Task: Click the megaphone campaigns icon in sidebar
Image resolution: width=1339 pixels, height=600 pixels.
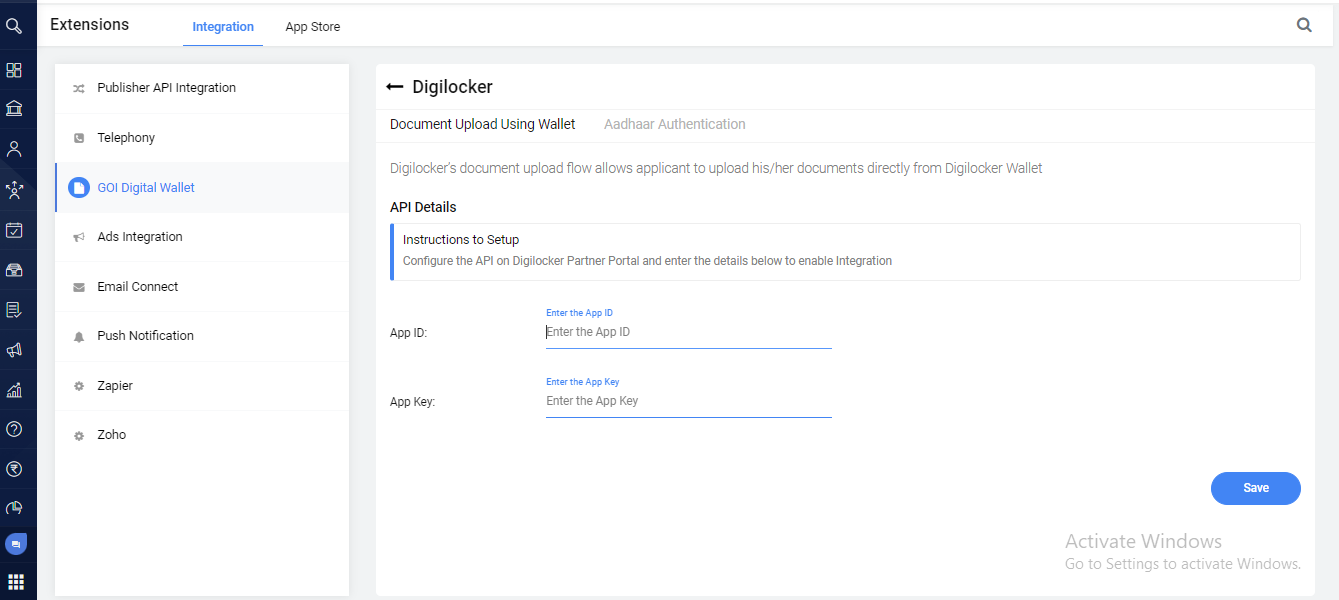Action: coord(14,350)
